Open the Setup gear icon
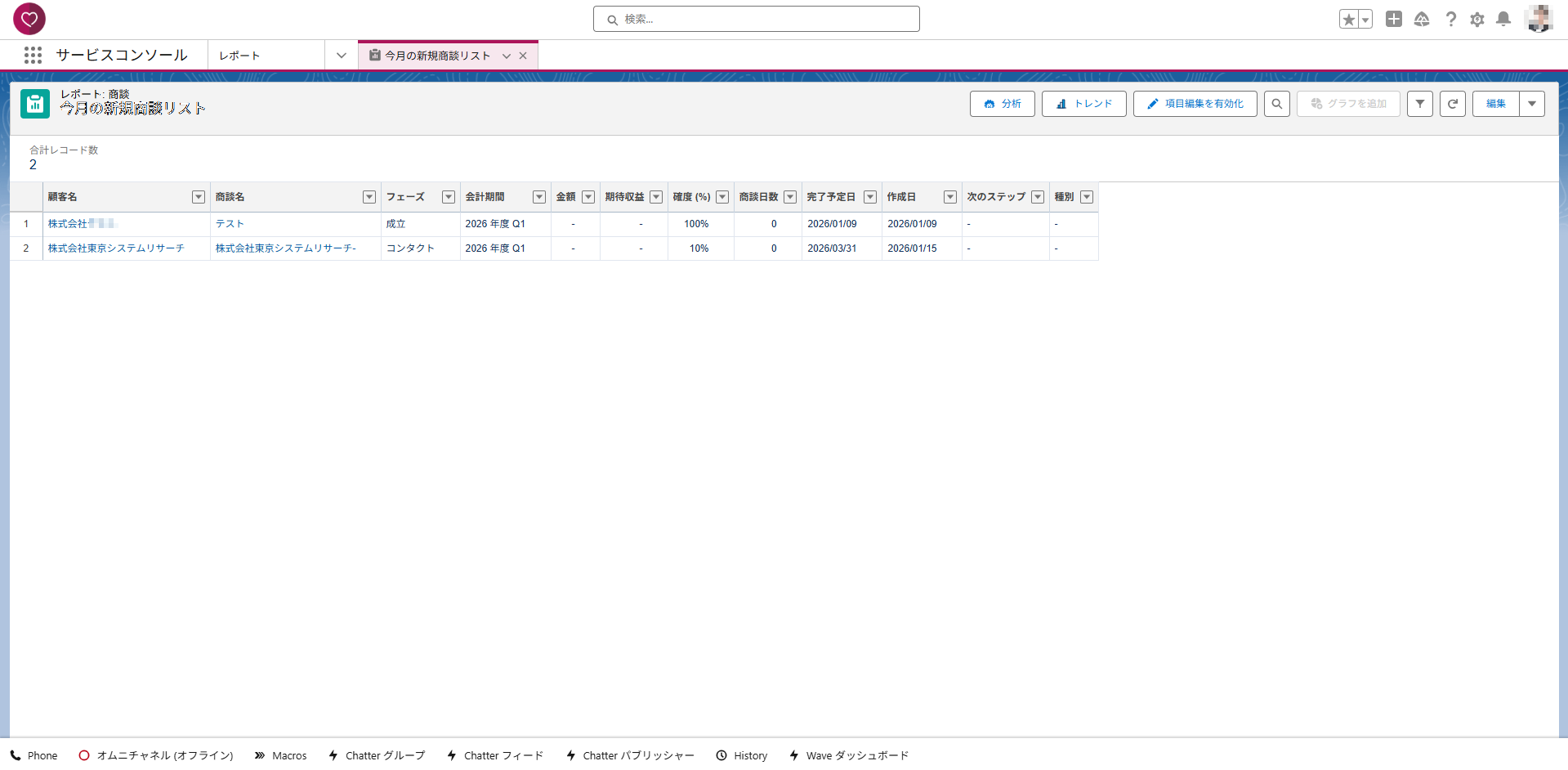 1476,19
